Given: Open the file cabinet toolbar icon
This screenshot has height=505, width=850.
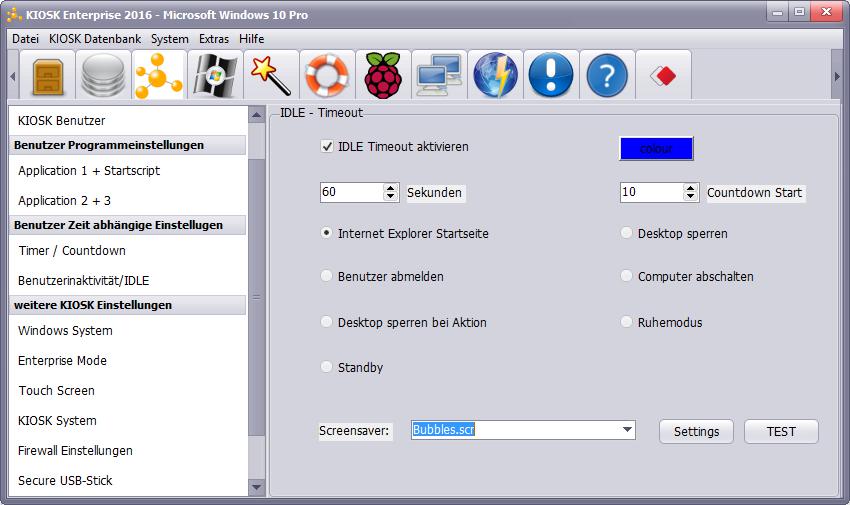Looking at the screenshot, I should tap(48, 76).
